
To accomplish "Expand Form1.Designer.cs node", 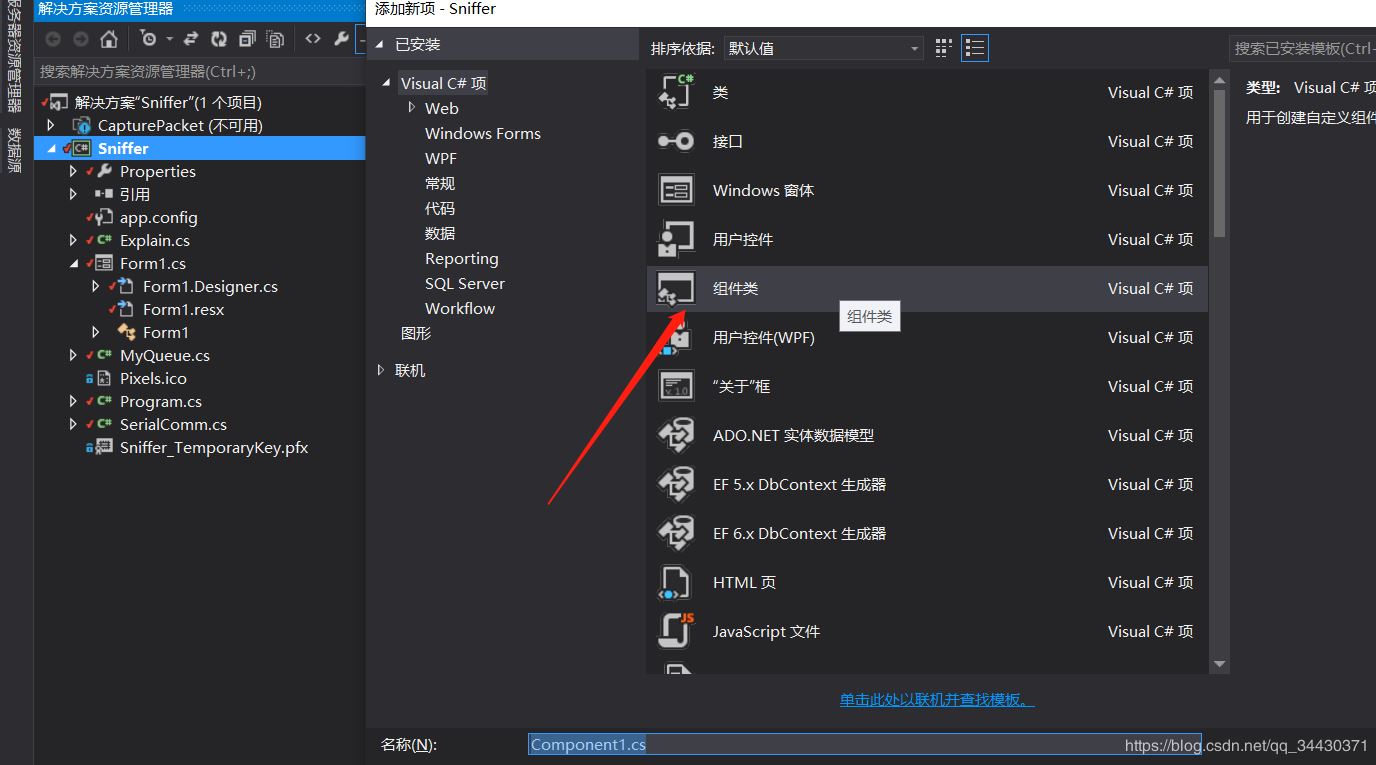I will (96, 286).
